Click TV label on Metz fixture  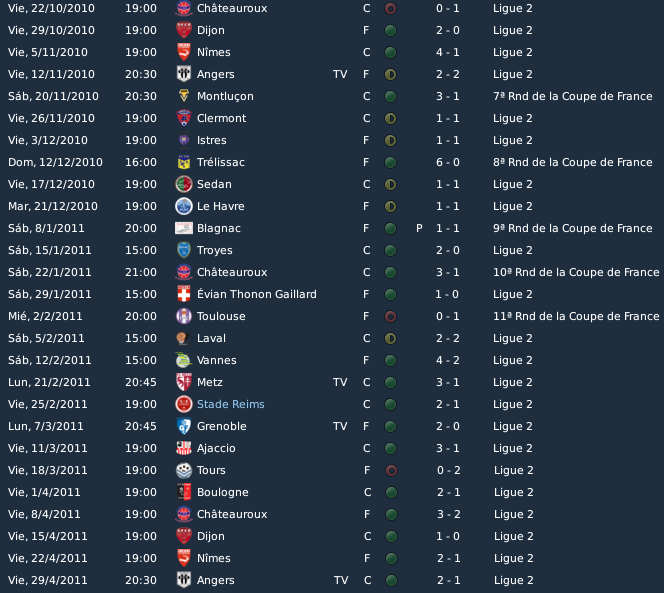pyautogui.click(x=340, y=382)
